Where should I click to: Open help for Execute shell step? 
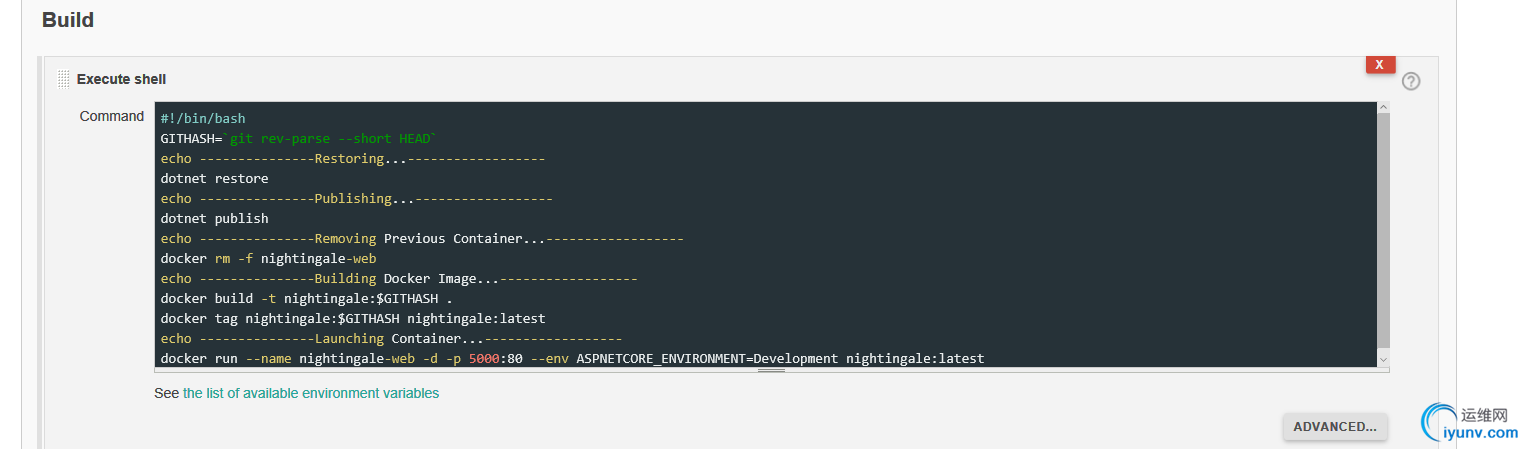coord(1411,81)
